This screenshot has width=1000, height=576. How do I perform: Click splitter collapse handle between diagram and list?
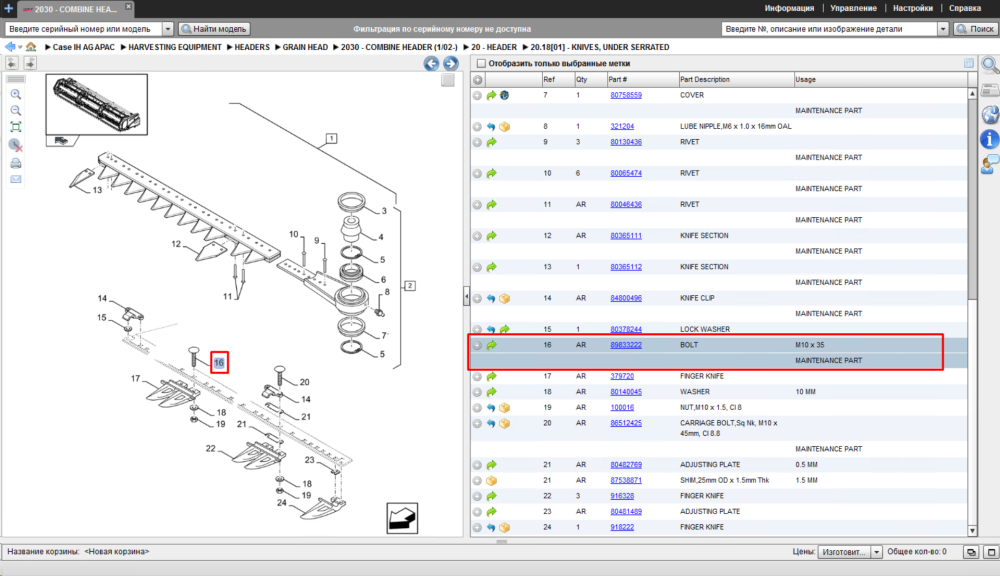point(466,297)
